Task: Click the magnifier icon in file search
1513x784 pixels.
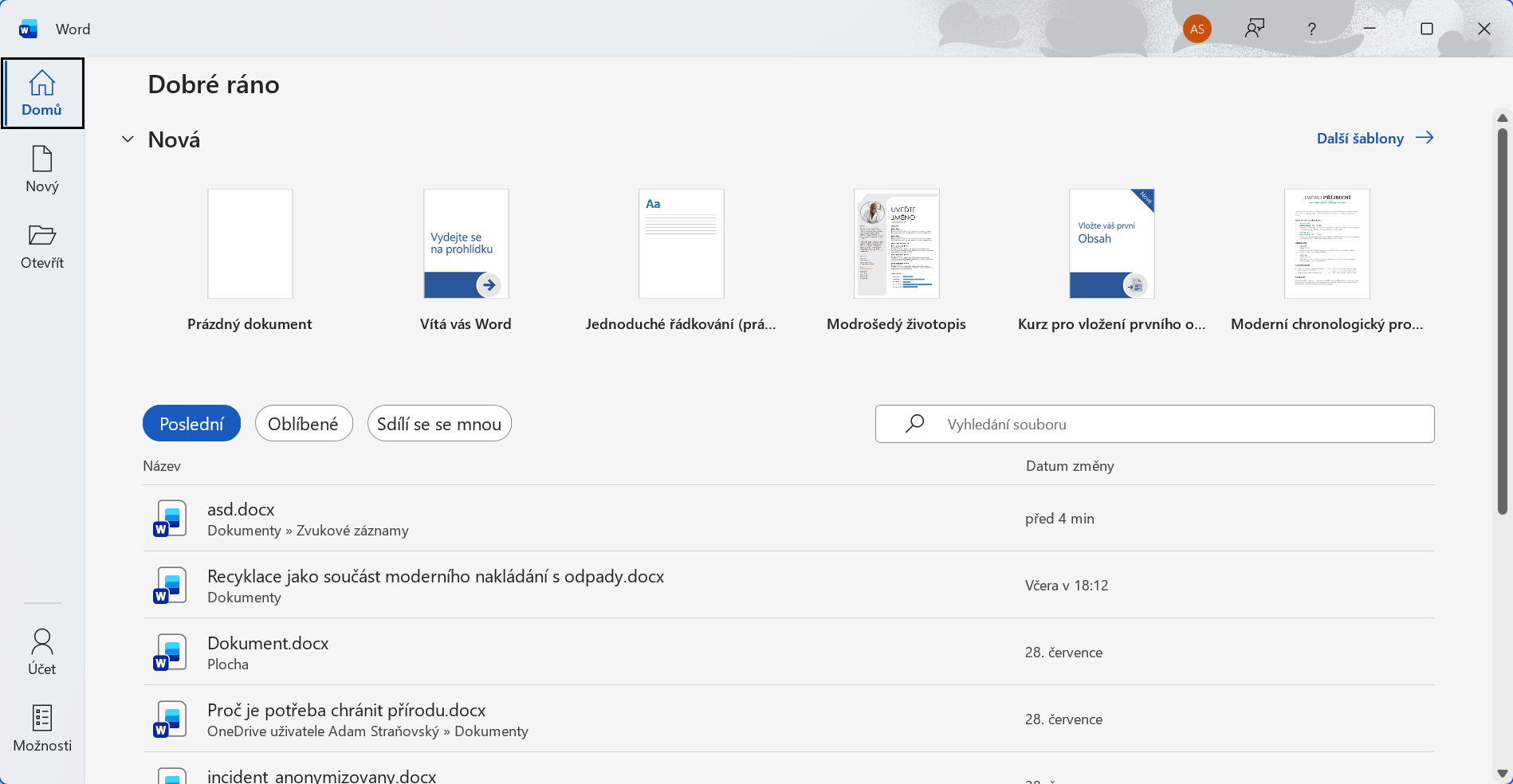Action: coord(914,424)
